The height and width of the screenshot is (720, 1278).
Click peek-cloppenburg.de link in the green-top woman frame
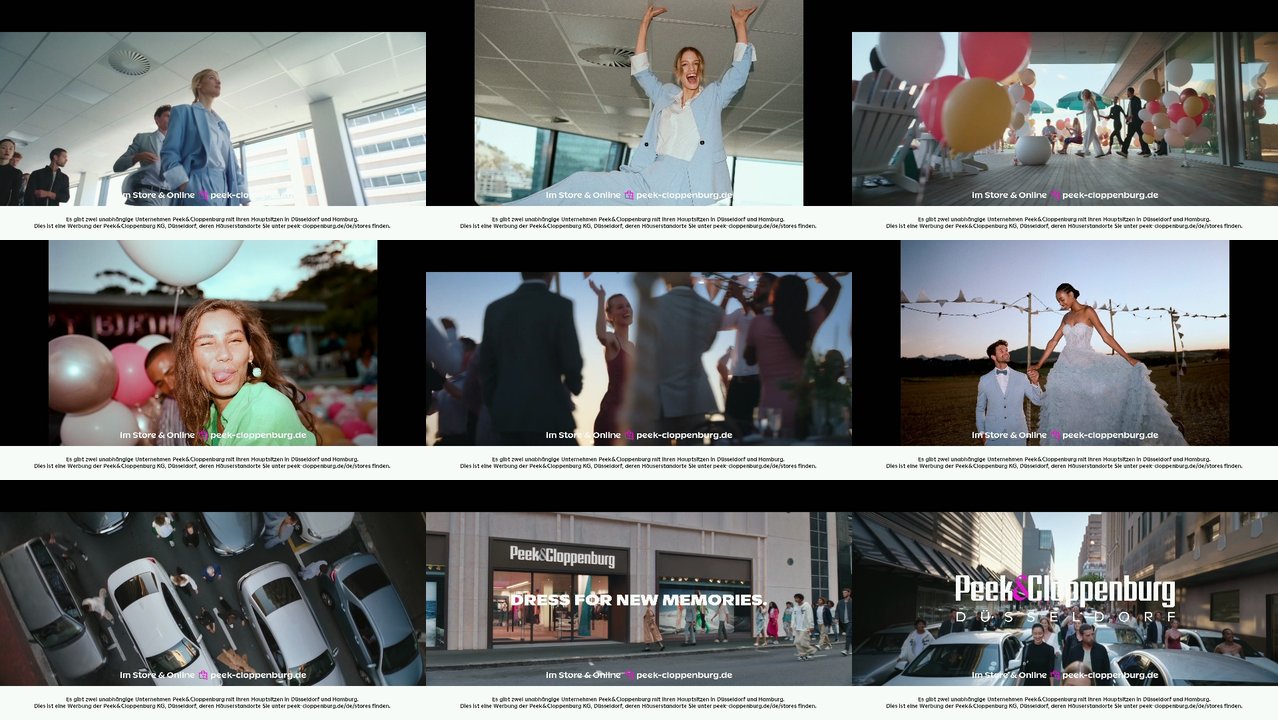pos(258,435)
